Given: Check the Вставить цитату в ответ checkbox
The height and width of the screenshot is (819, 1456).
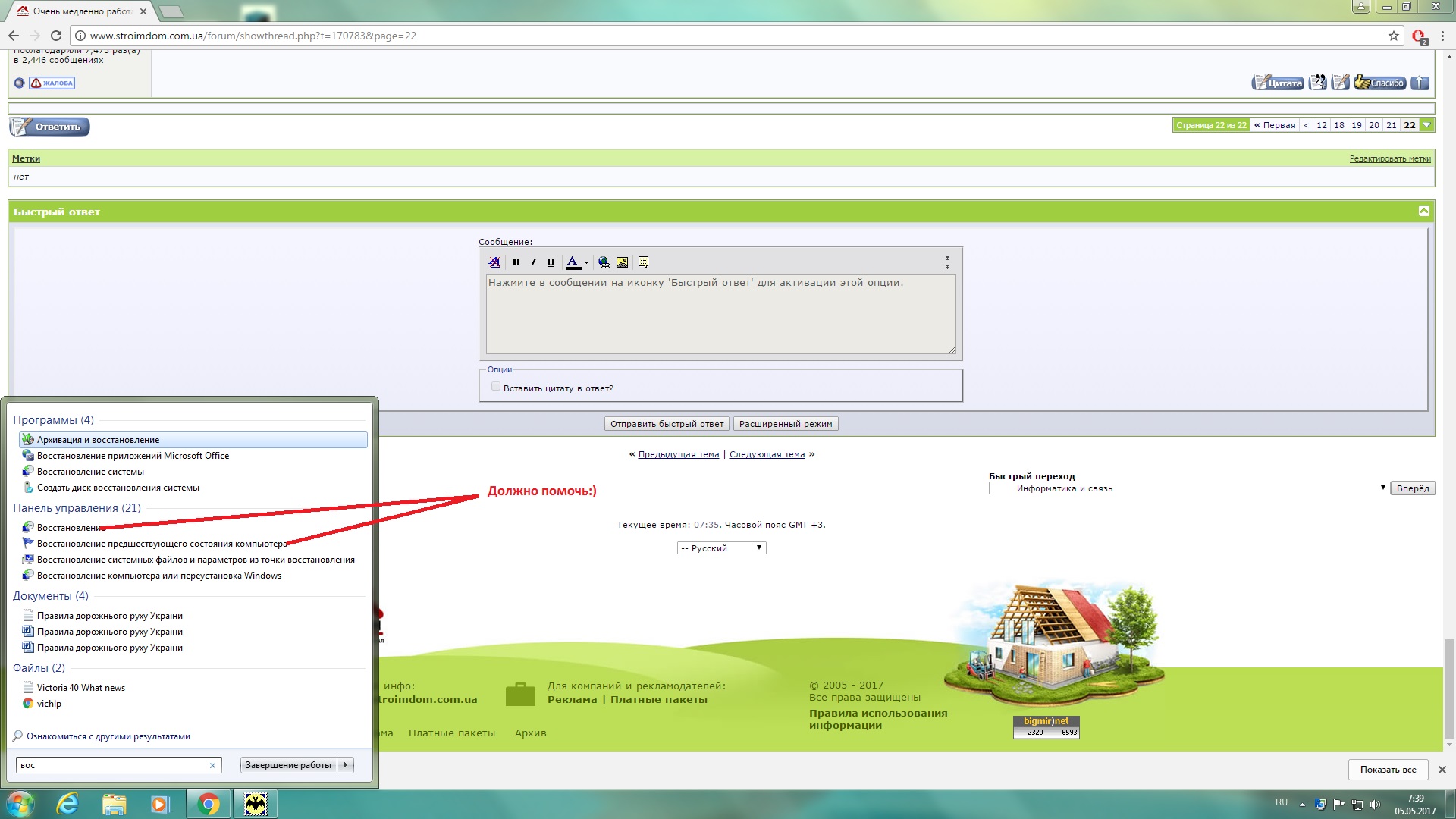Looking at the screenshot, I should click(x=496, y=387).
